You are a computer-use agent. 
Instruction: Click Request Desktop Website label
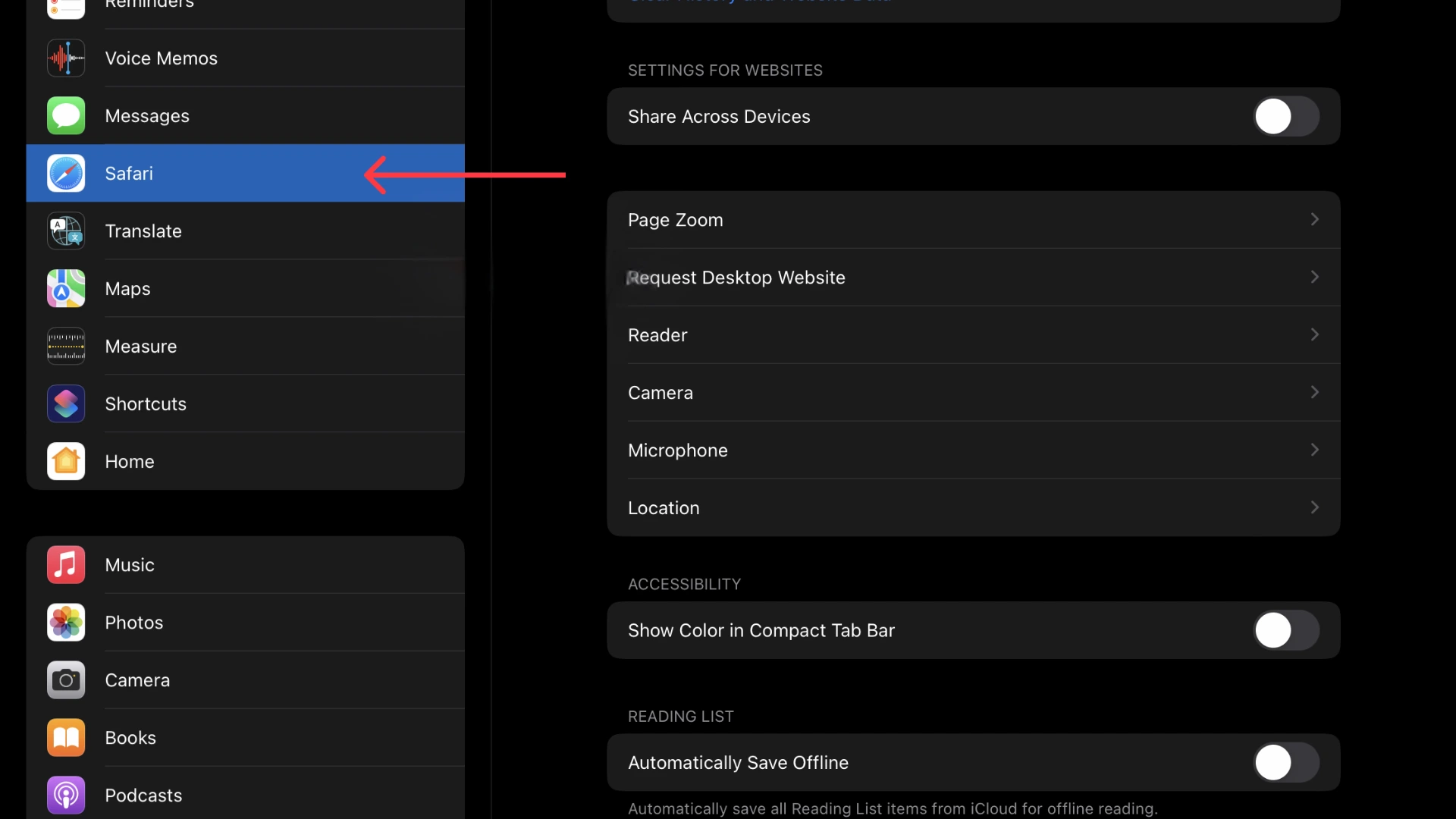[x=736, y=278]
